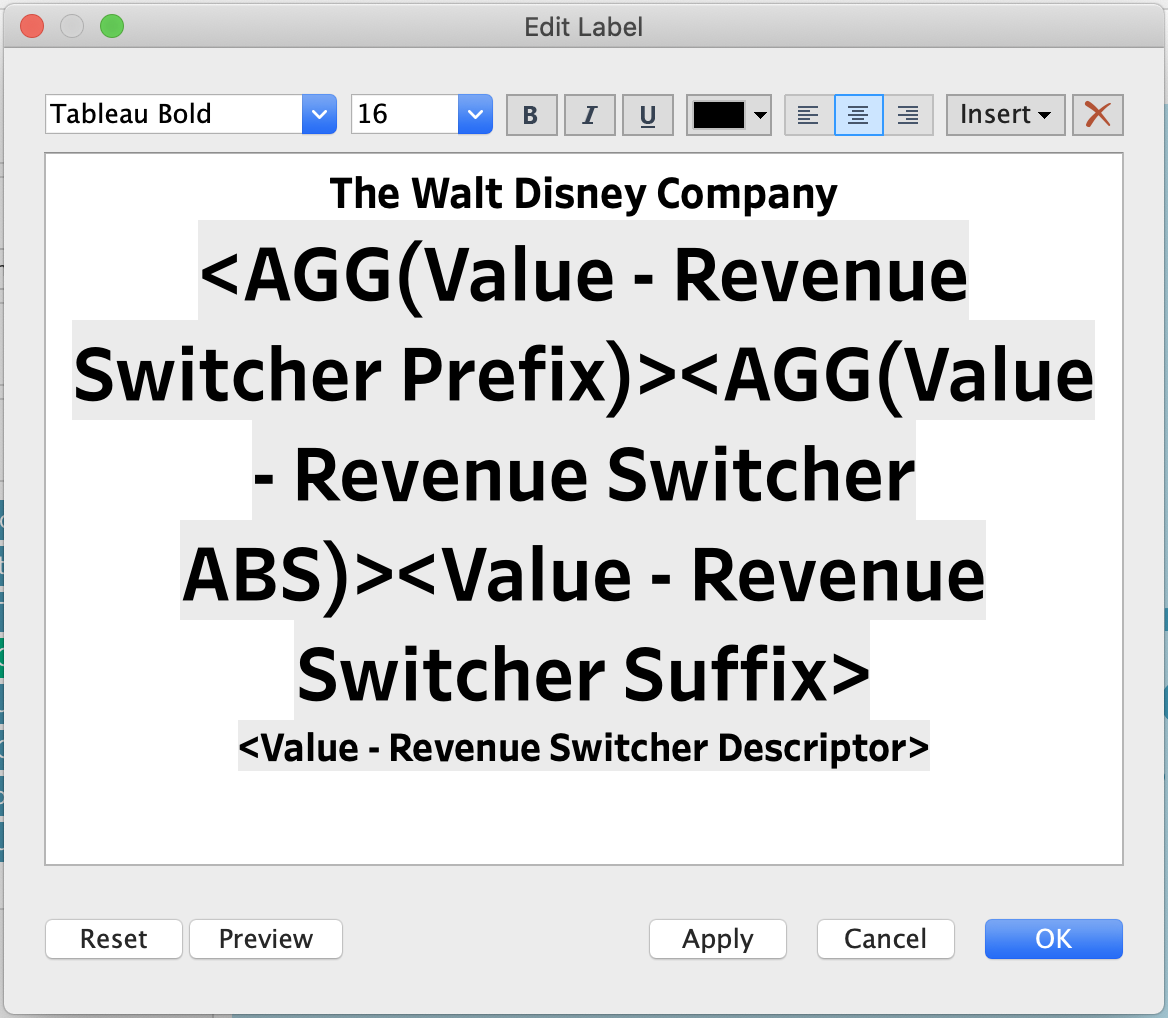Click the '- Revenue Switcher' text line
Viewport: 1168px width, 1018px height.
click(583, 475)
